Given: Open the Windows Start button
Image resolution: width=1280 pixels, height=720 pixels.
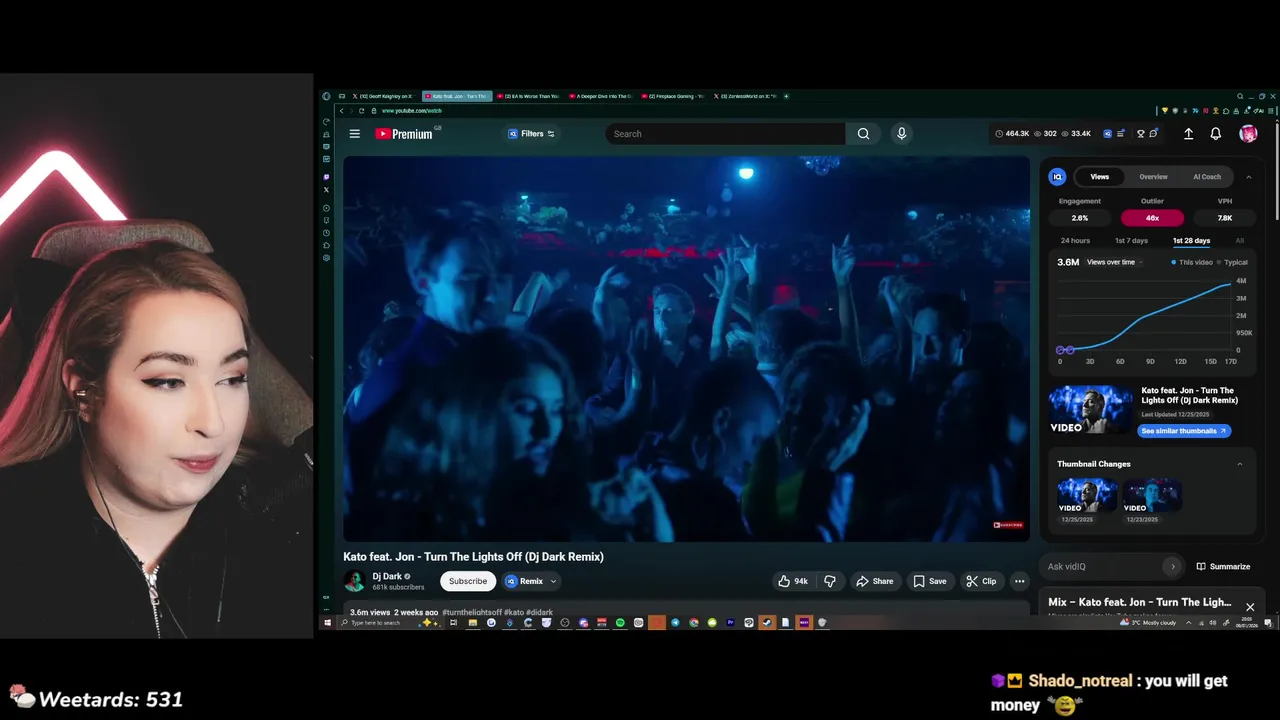Looking at the screenshot, I should (327, 623).
